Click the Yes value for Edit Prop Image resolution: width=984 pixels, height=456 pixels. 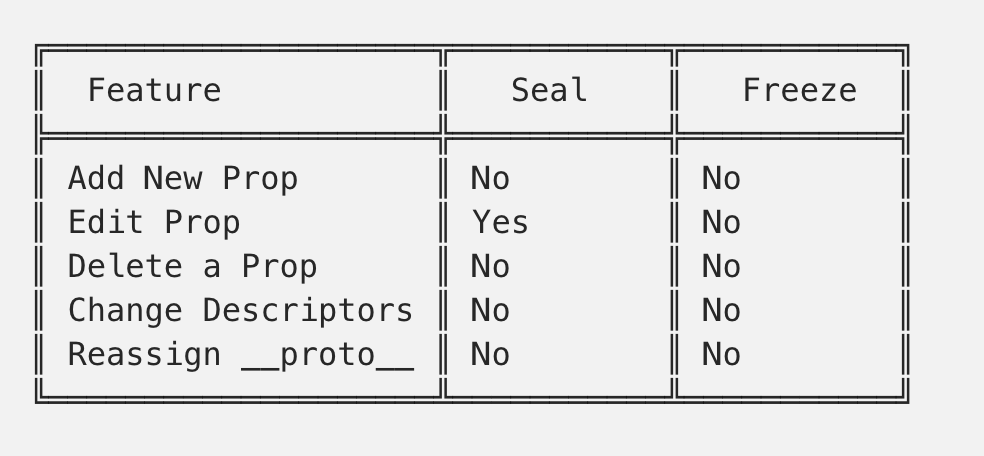click(500, 223)
